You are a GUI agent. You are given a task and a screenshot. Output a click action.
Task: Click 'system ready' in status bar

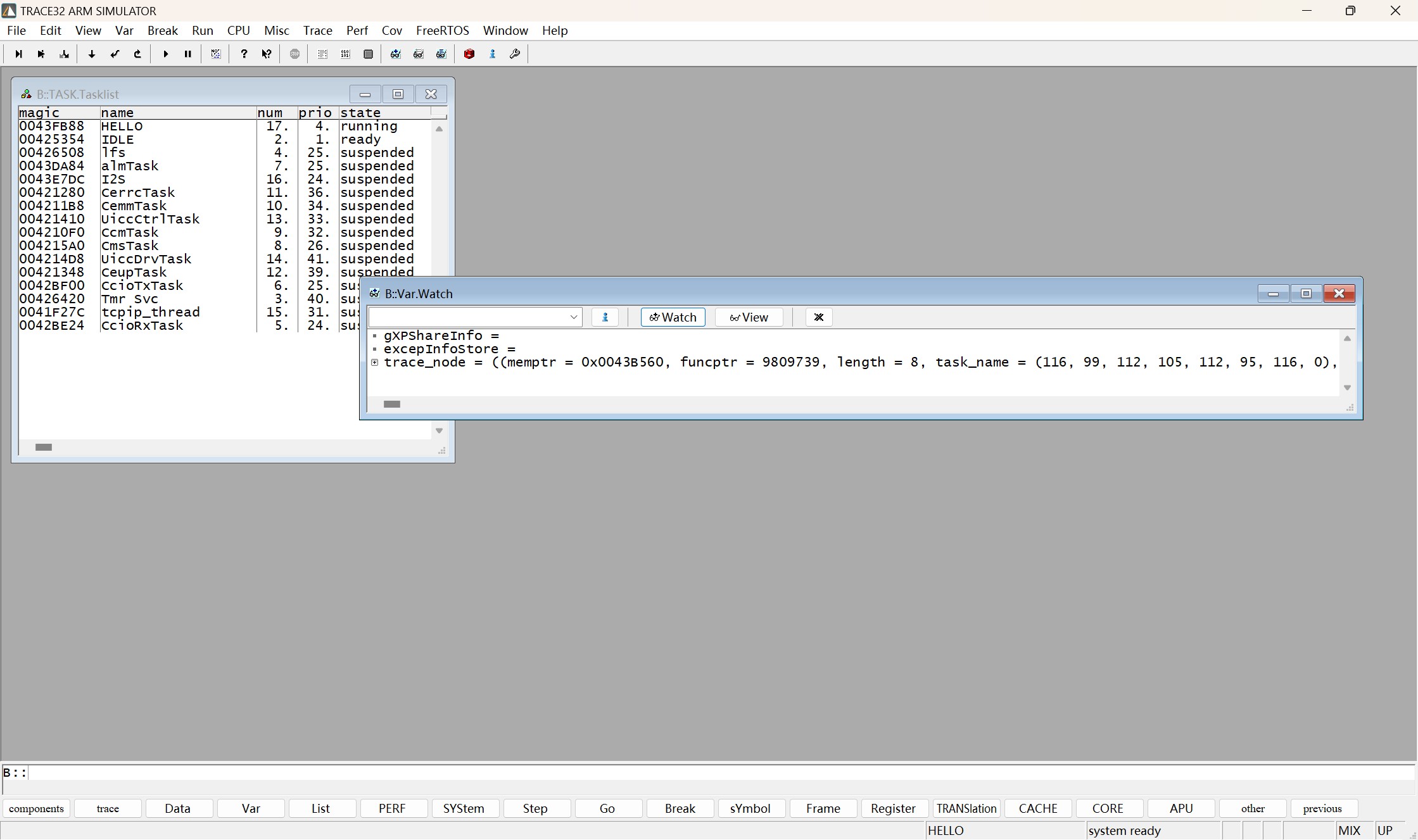(x=1124, y=831)
